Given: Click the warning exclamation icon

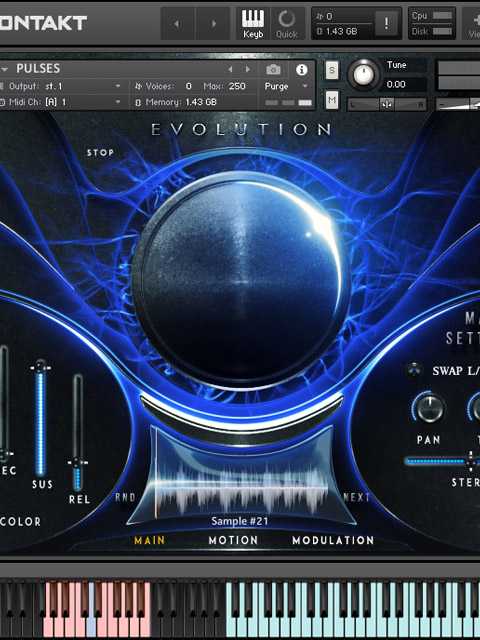Looking at the screenshot, I should pos(386,23).
